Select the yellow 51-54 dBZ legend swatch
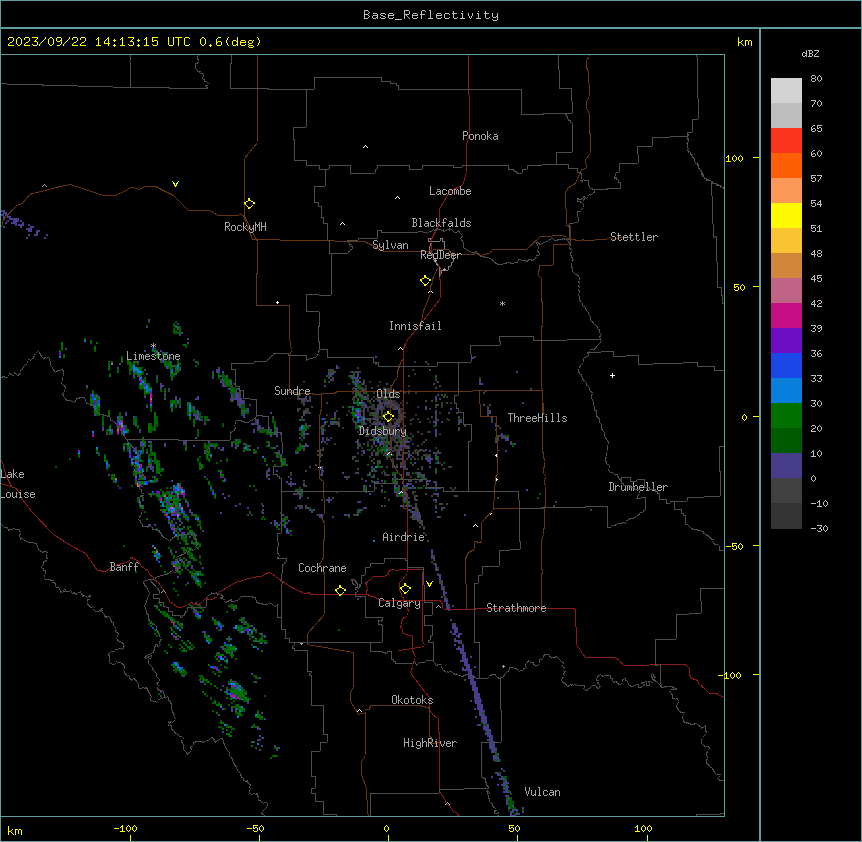Screen dimensions: 862x842 [786, 215]
